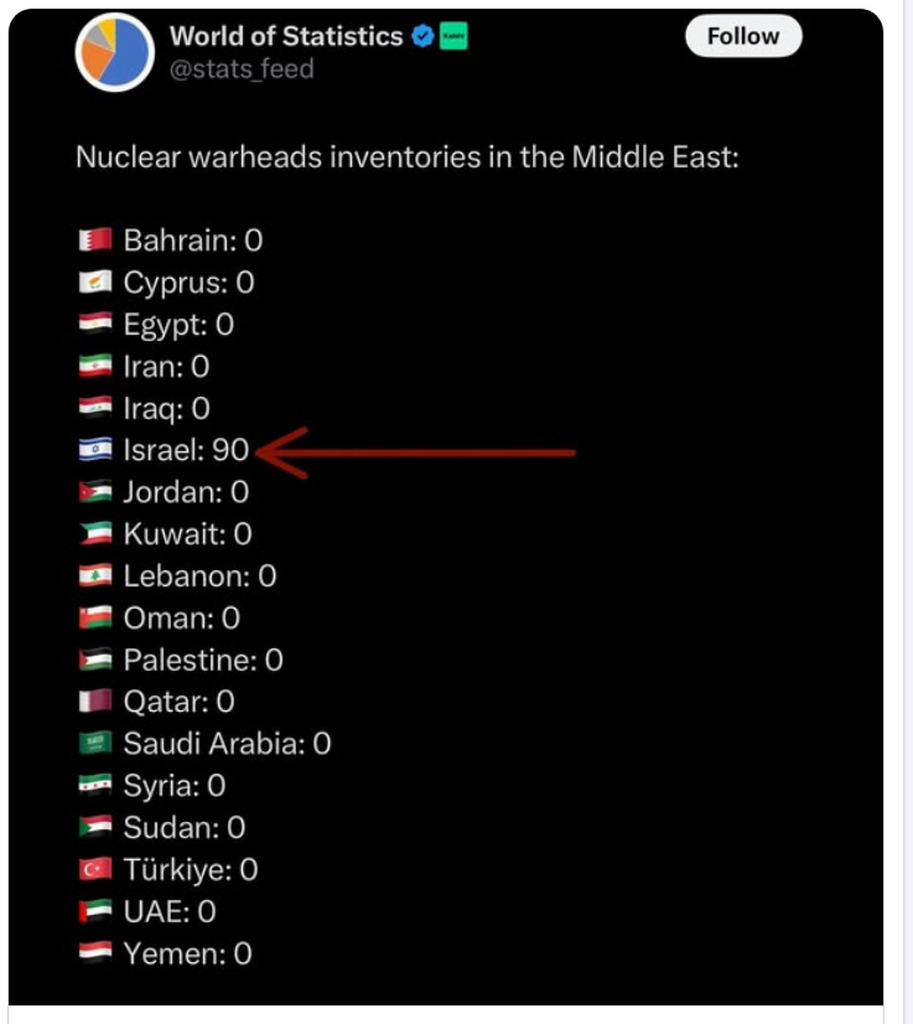Click the Follow button
This screenshot has width=913, height=1024.
743,37
